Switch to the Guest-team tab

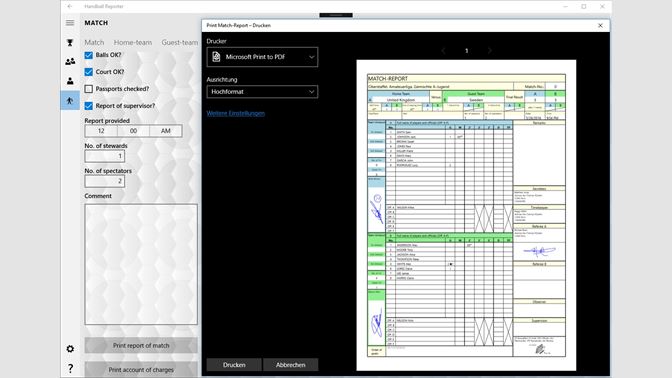click(180, 42)
